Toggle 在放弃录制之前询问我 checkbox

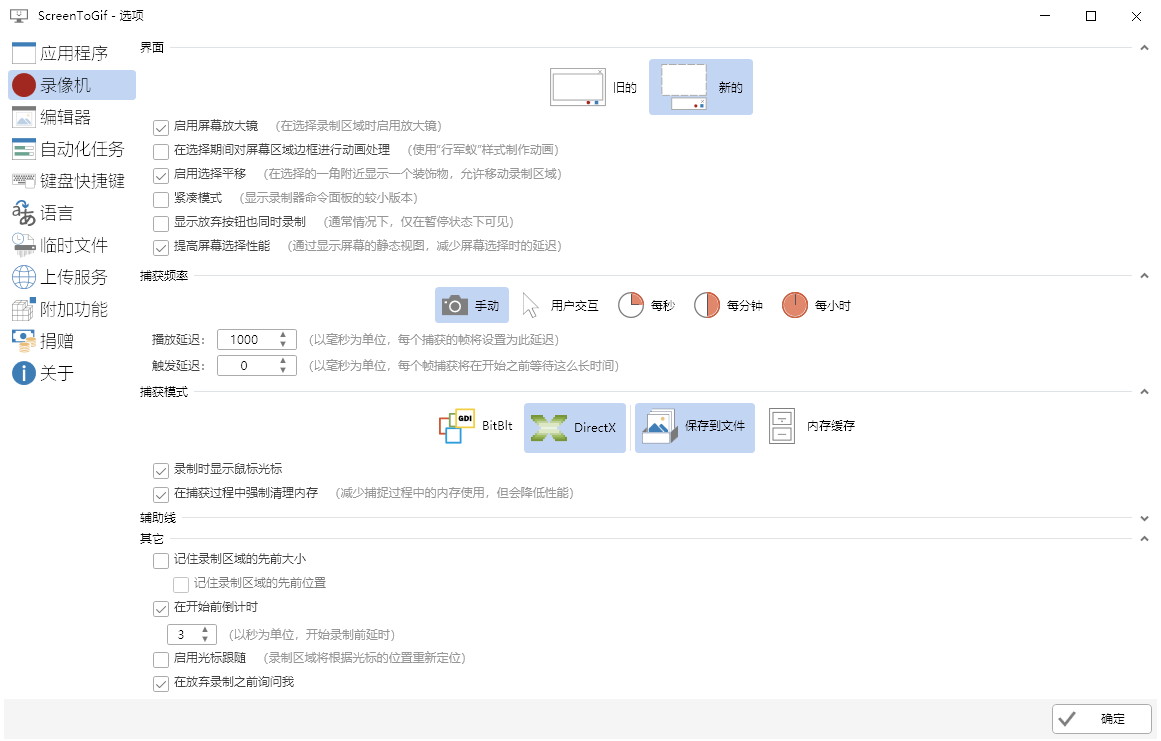[161, 683]
